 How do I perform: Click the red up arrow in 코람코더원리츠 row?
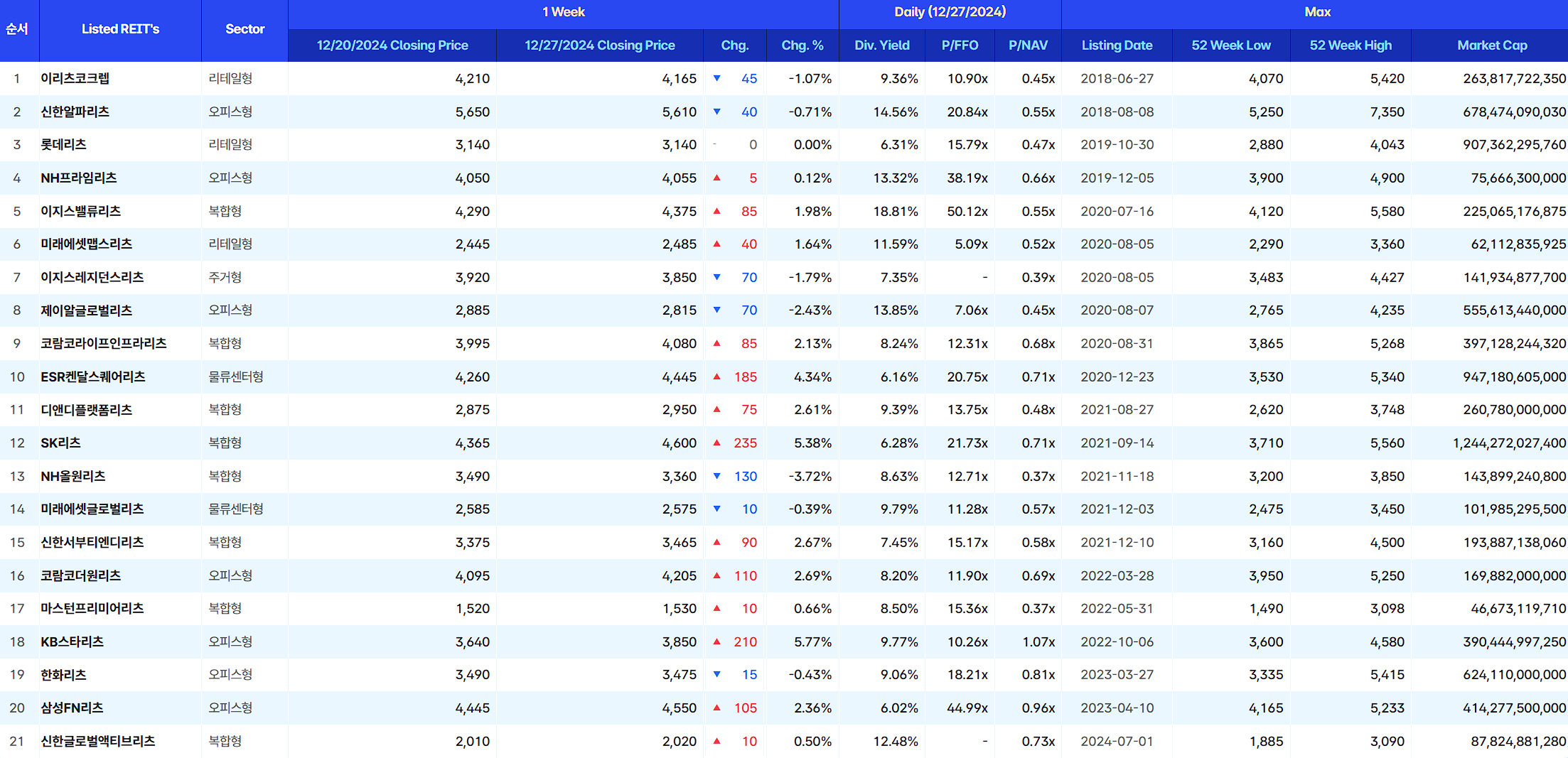tap(716, 575)
